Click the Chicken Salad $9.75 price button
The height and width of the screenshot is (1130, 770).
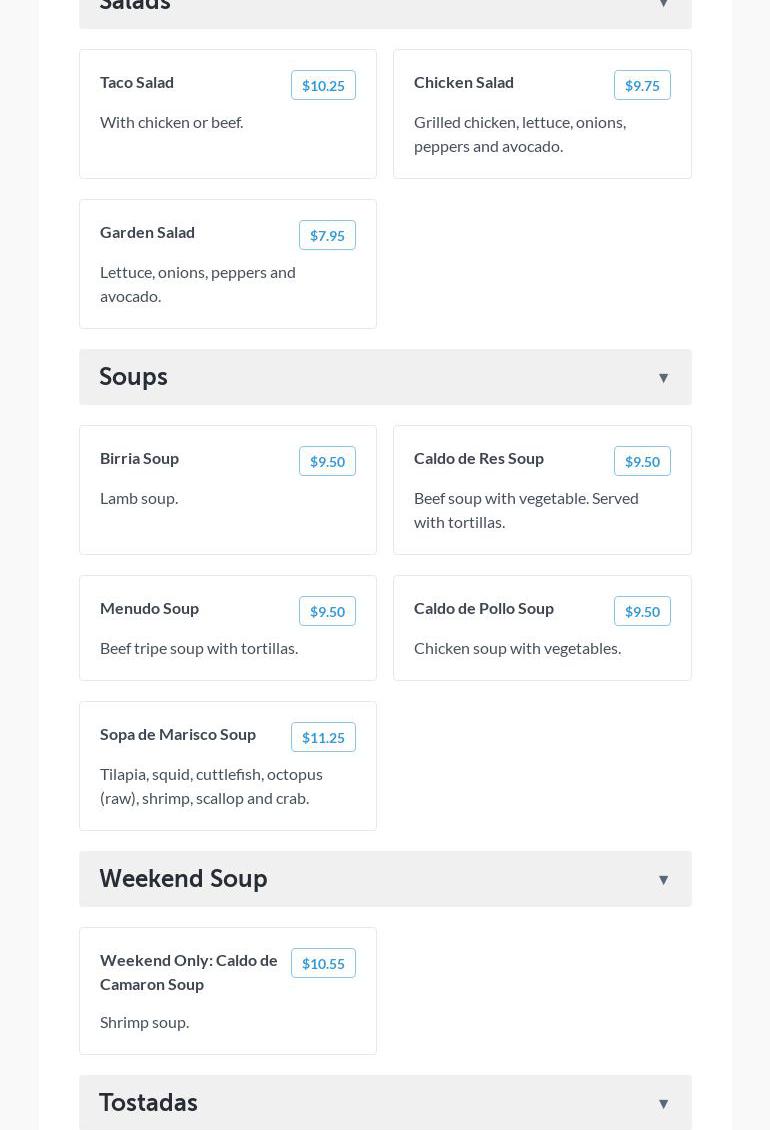pos(642,85)
